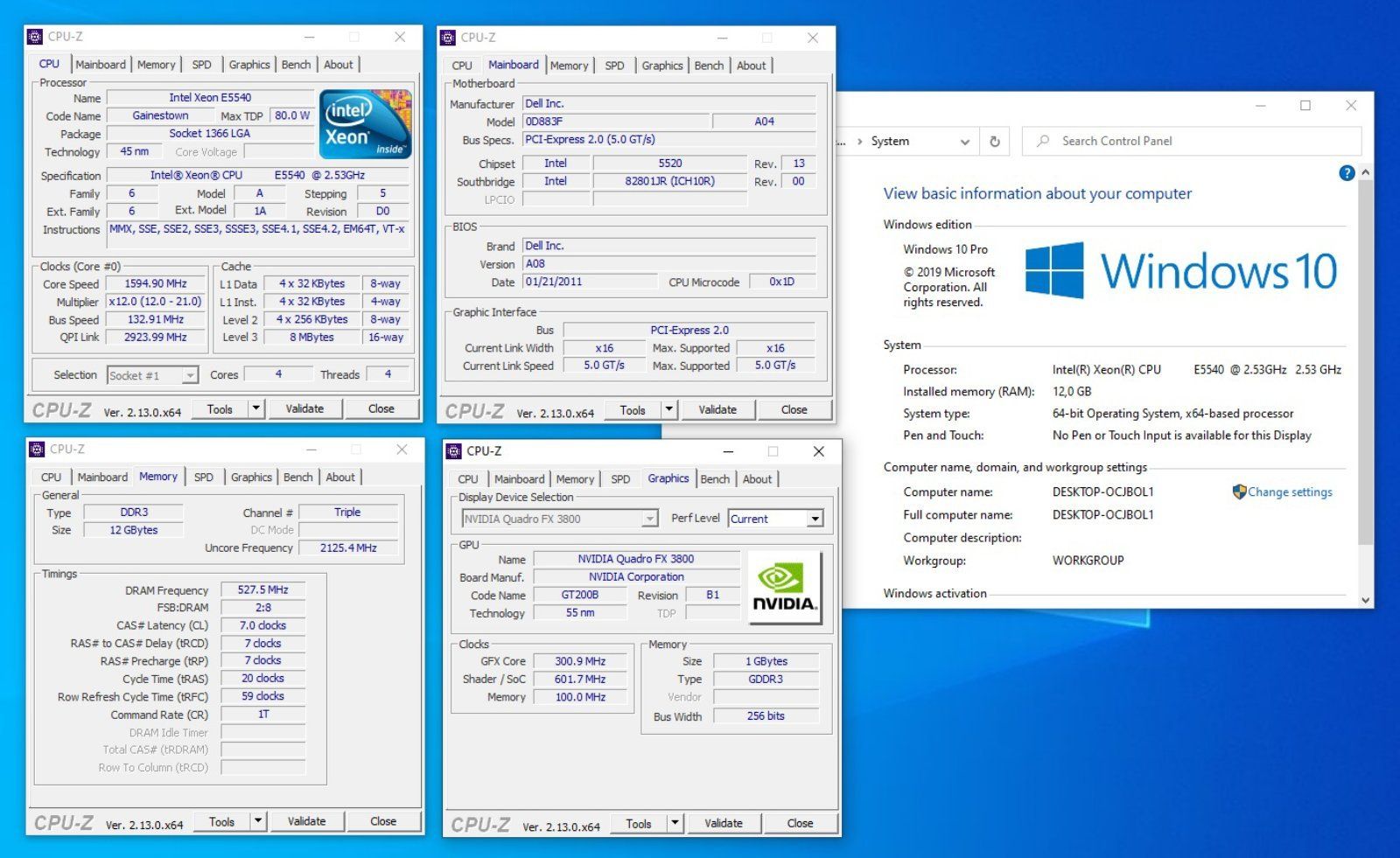Click the Windows 10 logo in System window

pyautogui.click(x=1181, y=270)
